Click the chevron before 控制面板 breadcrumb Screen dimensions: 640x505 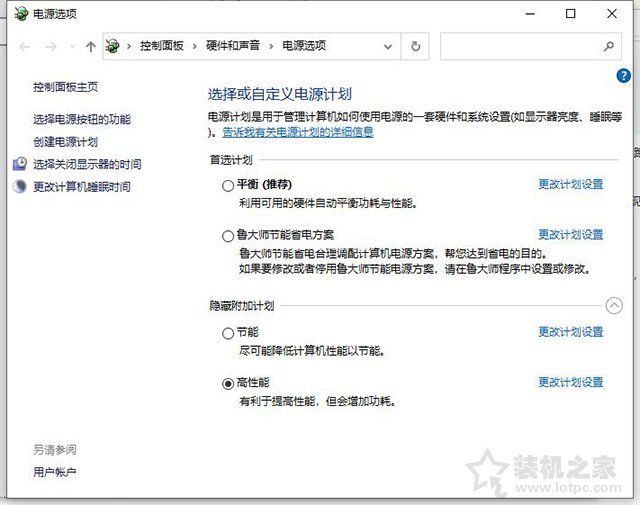129,46
